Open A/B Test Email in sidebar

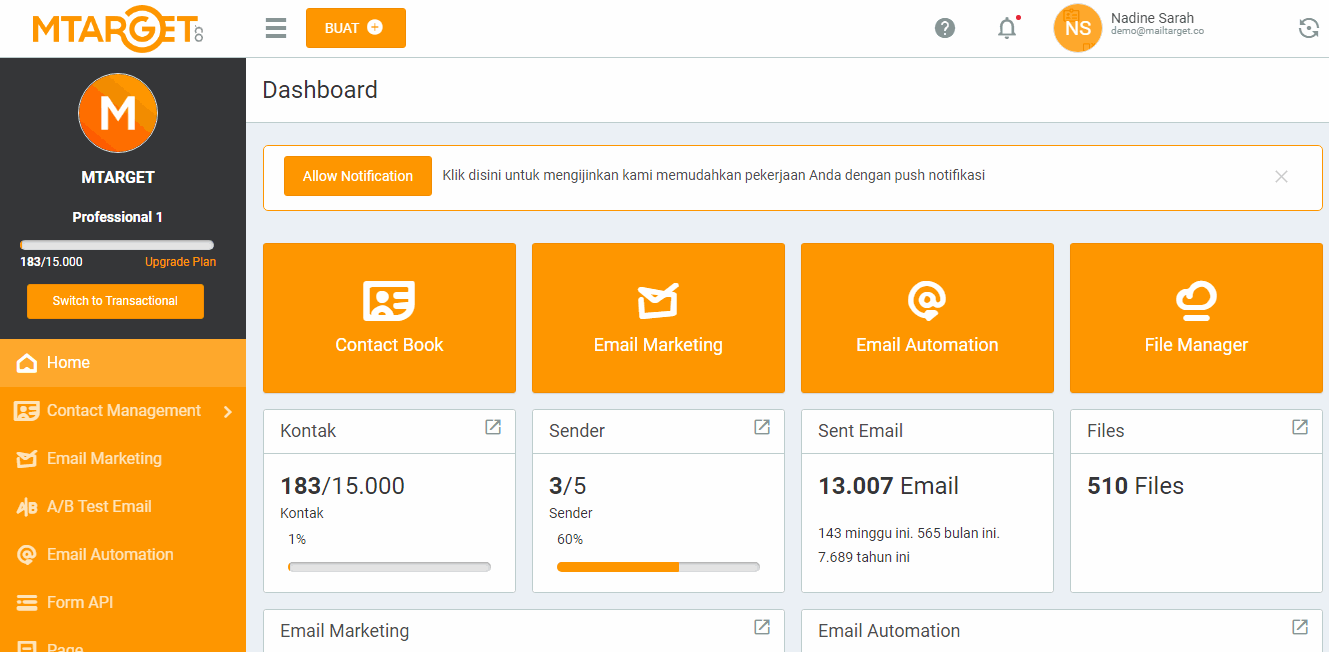click(123, 507)
